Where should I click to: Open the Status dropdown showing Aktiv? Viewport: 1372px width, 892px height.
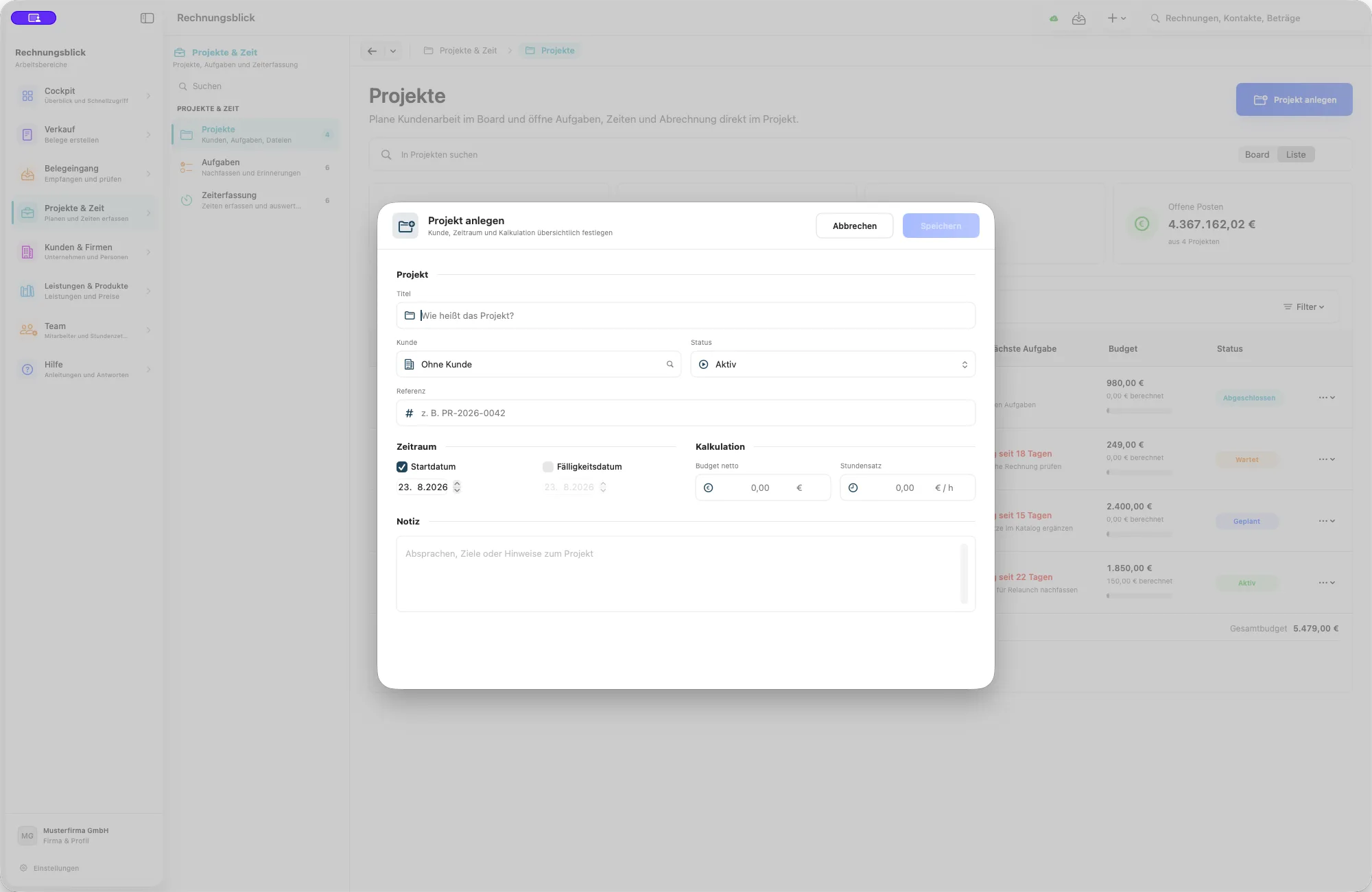[x=833, y=365]
